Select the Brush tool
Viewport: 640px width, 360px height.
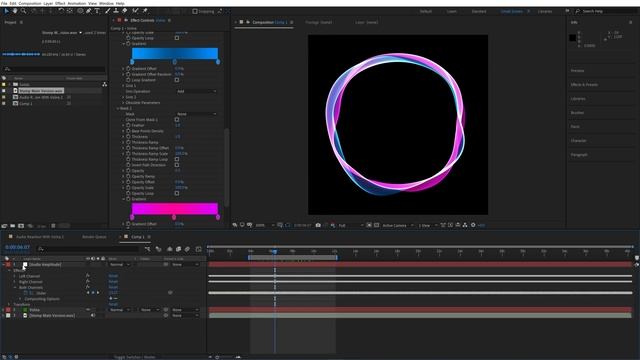pos(108,11)
